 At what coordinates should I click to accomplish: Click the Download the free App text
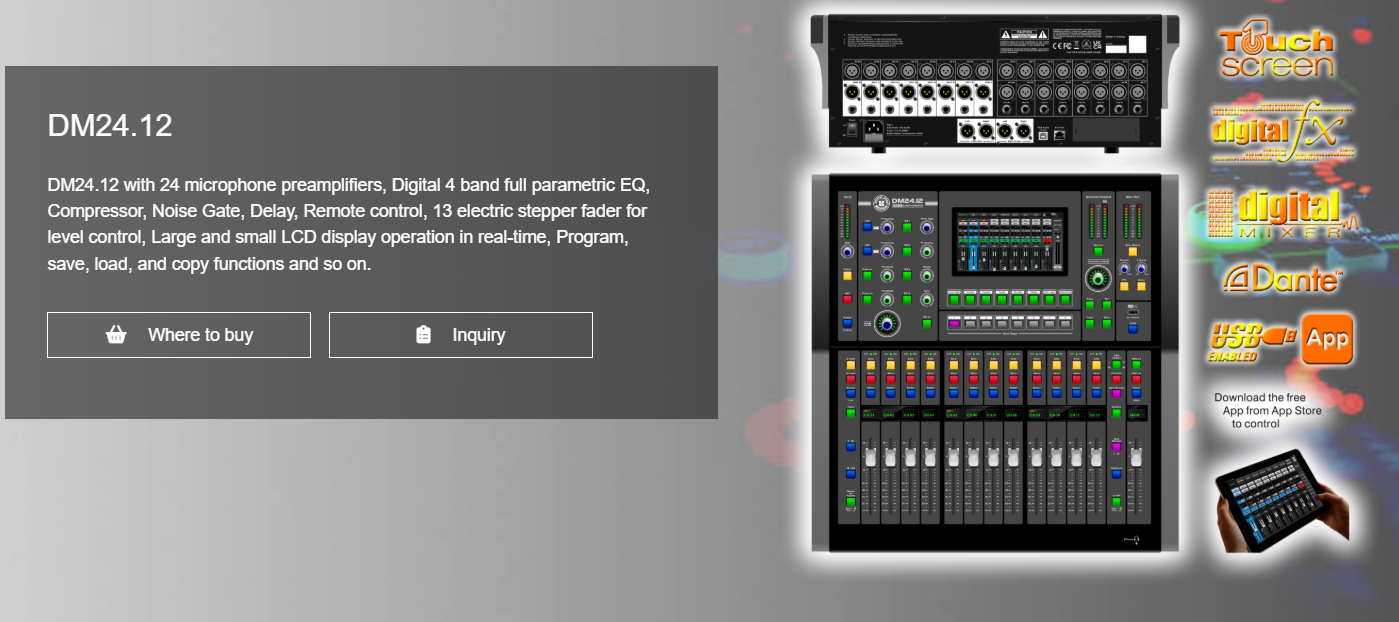pos(1267,410)
